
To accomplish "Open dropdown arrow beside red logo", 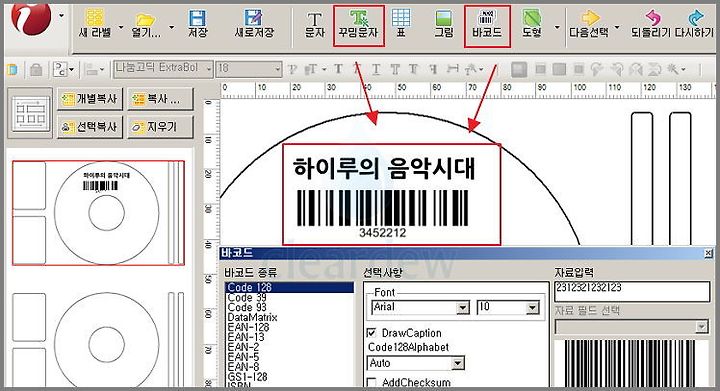I will tap(61, 16).
